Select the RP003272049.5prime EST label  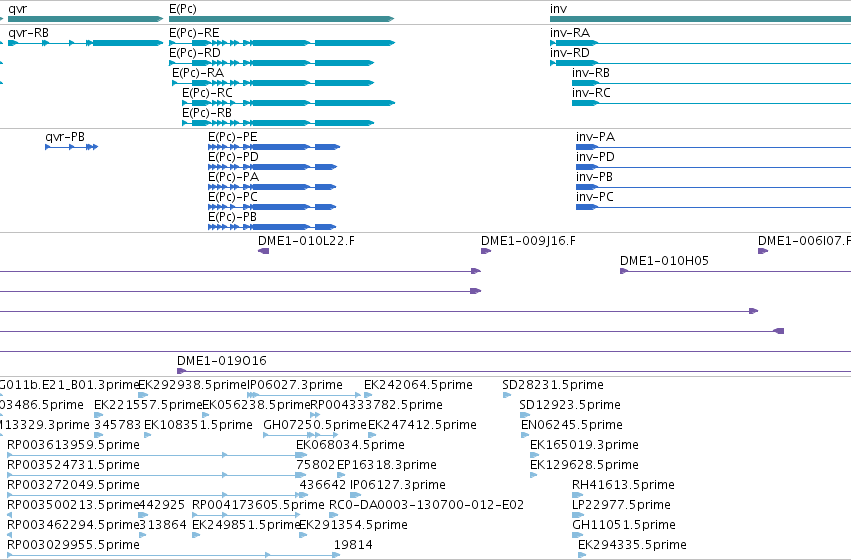pos(73,485)
